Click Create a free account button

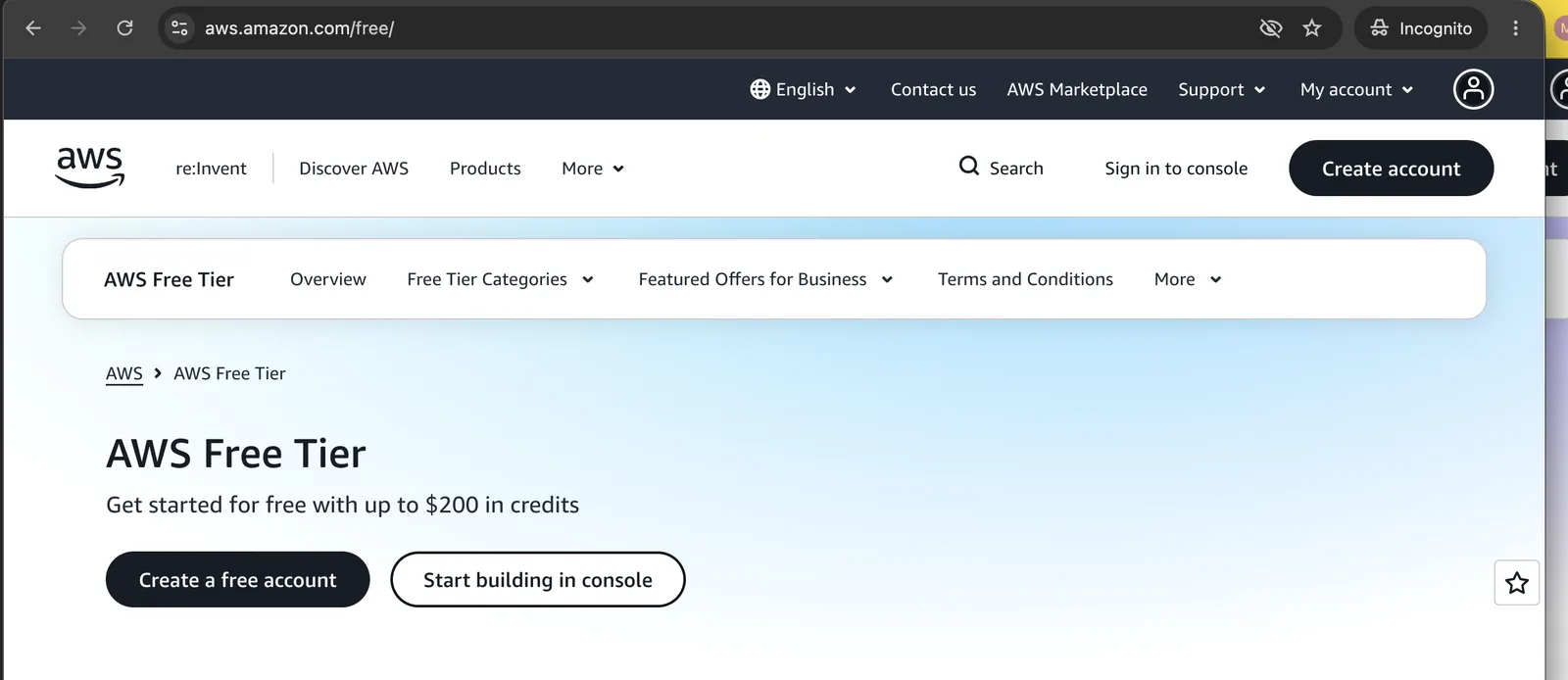click(237, 579)
